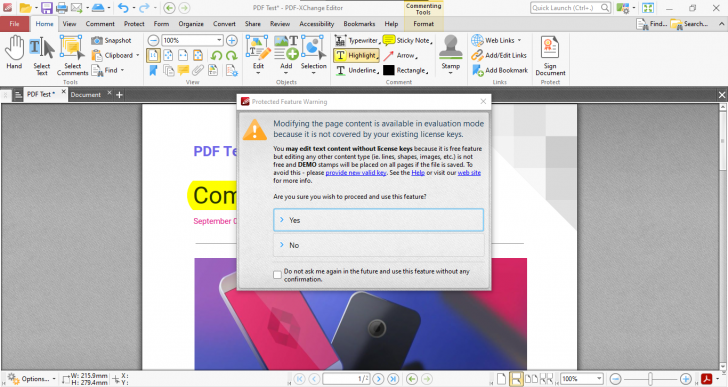Click Options button in status bar
The width and height of the screenshot is (728, 387).
[31, 379]
